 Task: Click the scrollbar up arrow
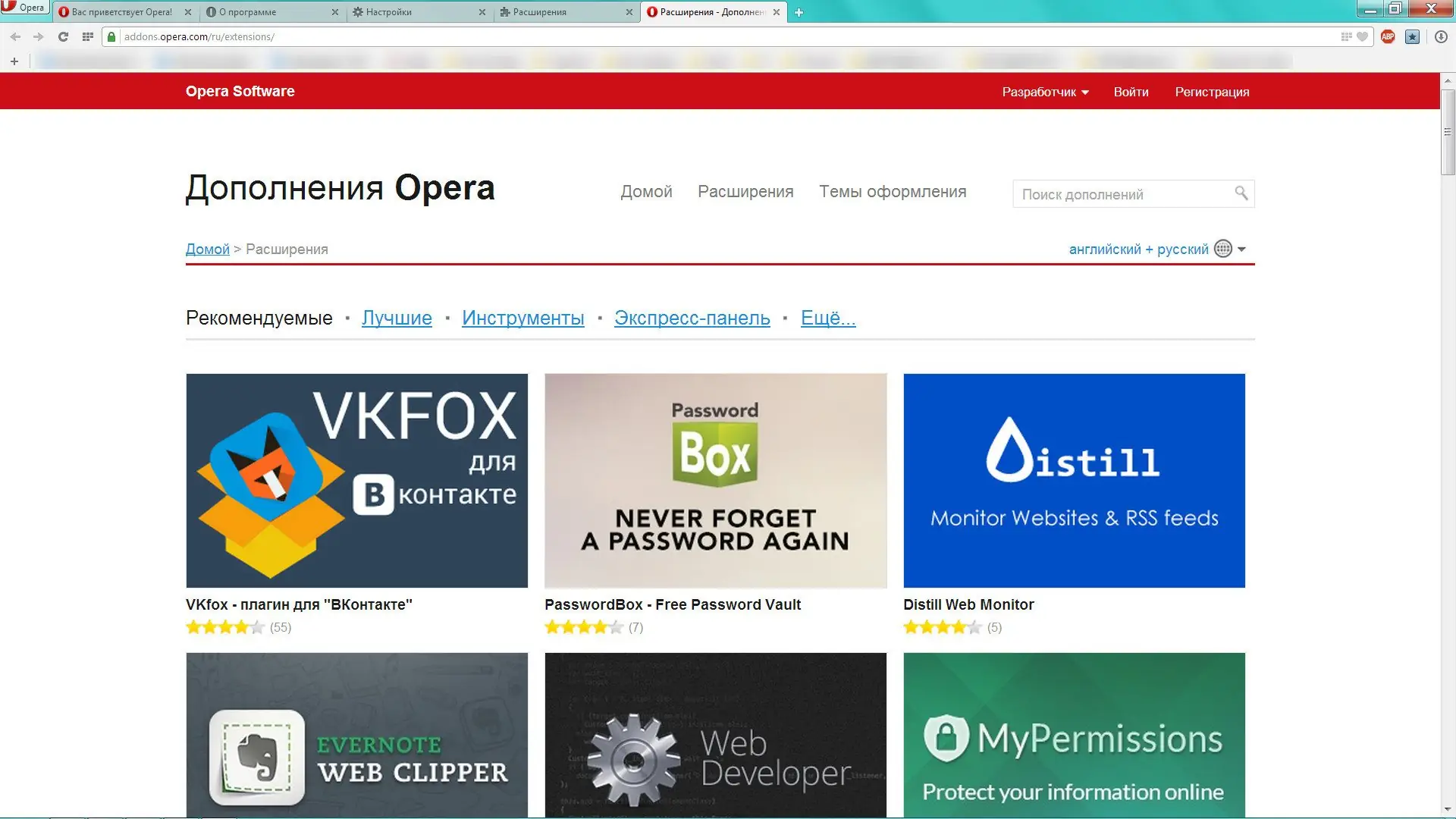[1448, 80]
